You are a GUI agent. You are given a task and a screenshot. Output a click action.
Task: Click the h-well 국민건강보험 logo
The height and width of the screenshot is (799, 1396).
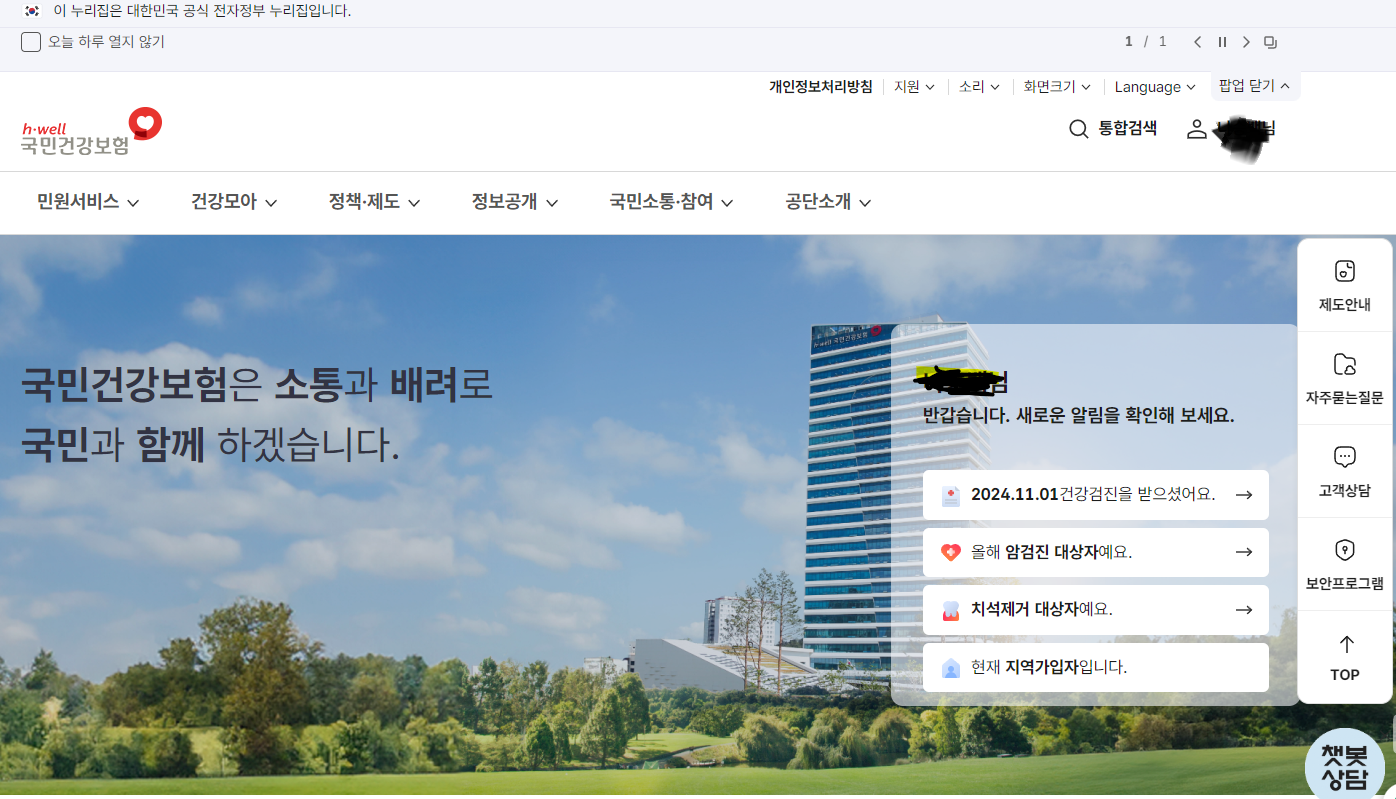coord(91,131)
